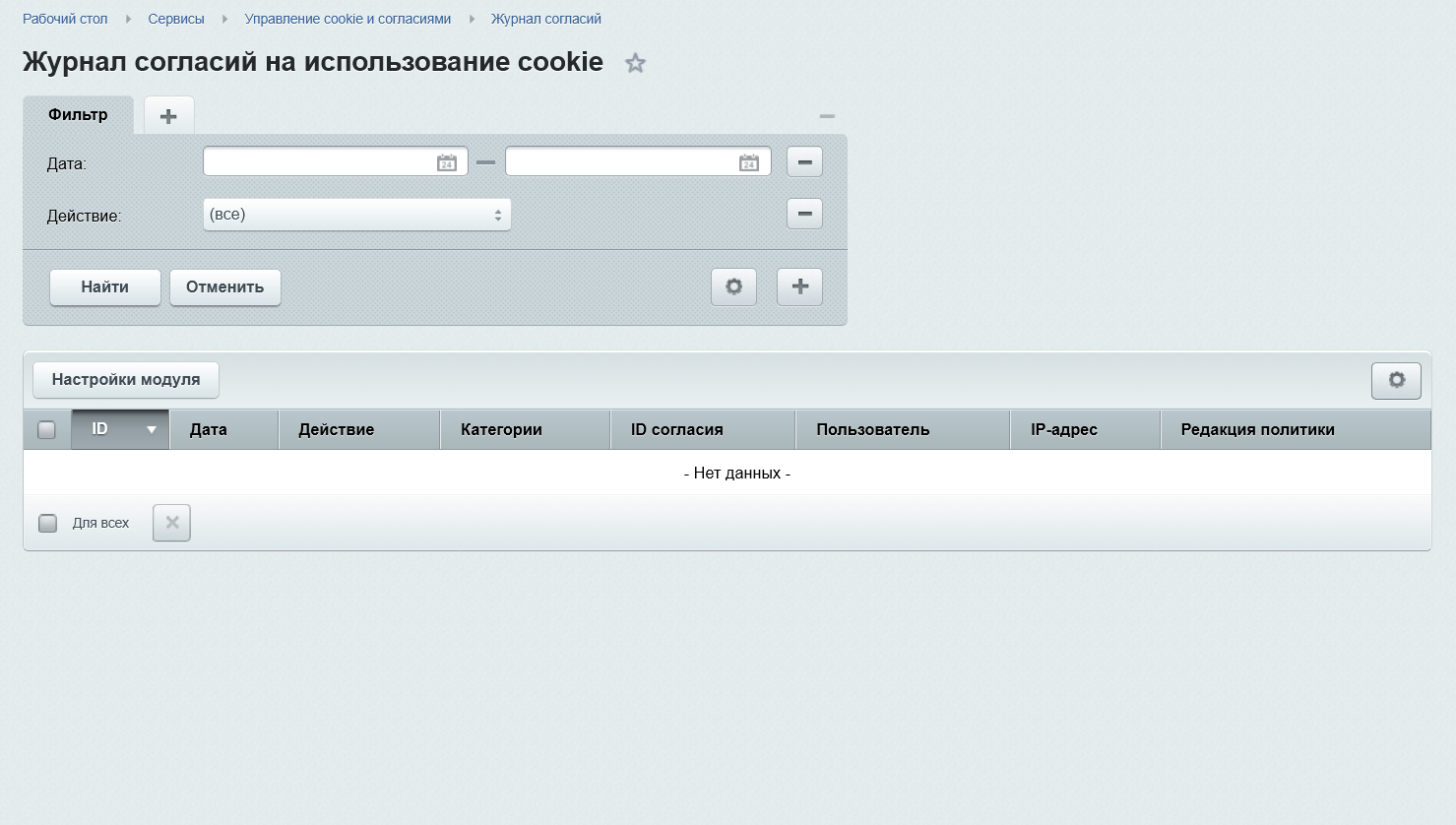Add a new filter tab
Viewport: 1456px width, 825px height.
[169, 116]
